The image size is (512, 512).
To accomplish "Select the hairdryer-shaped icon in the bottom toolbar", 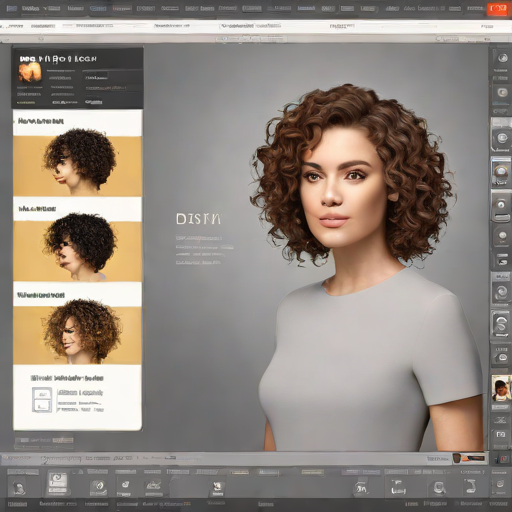I will (x=470, y=486).
